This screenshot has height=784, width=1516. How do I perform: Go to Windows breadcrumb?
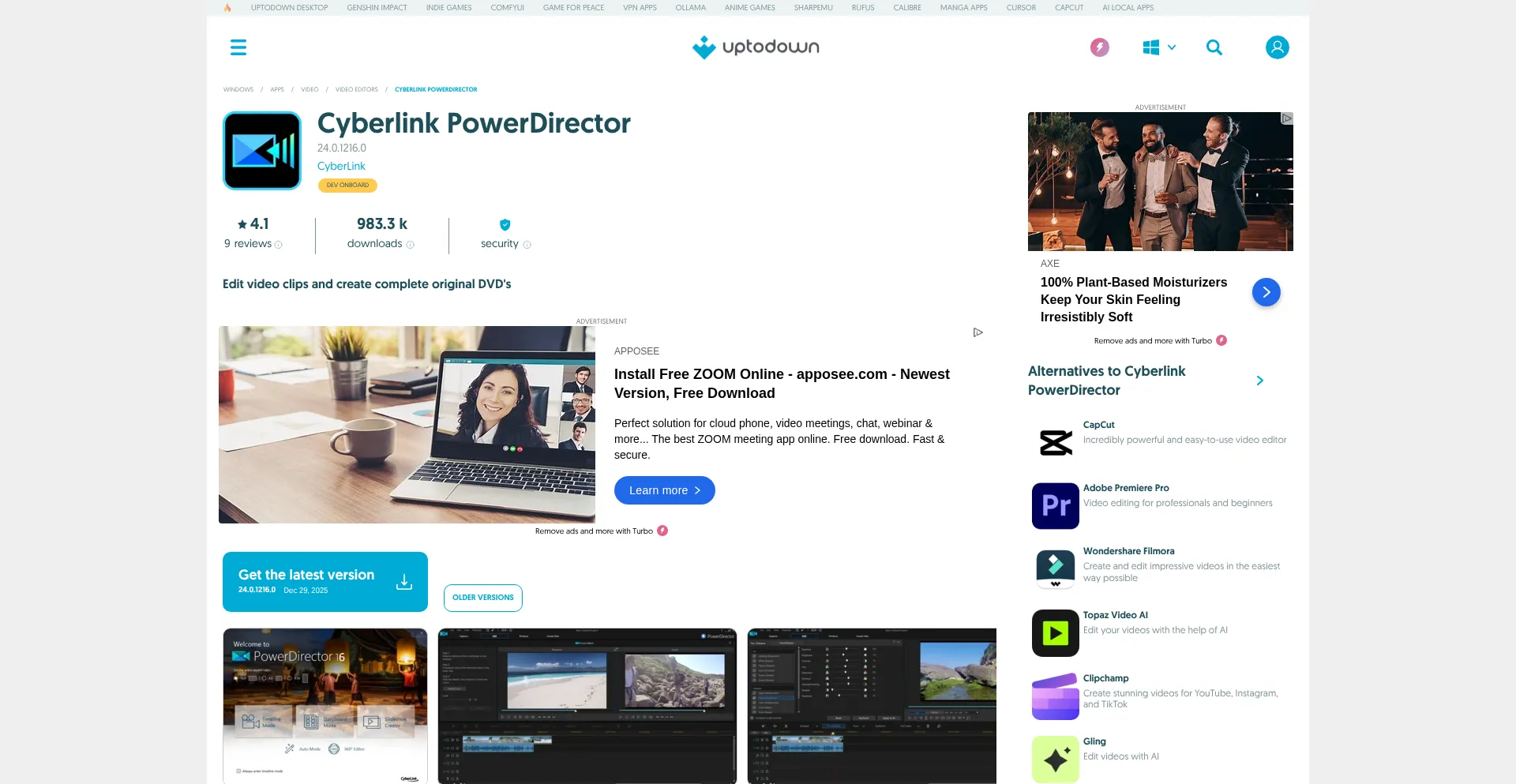[238, 90]
